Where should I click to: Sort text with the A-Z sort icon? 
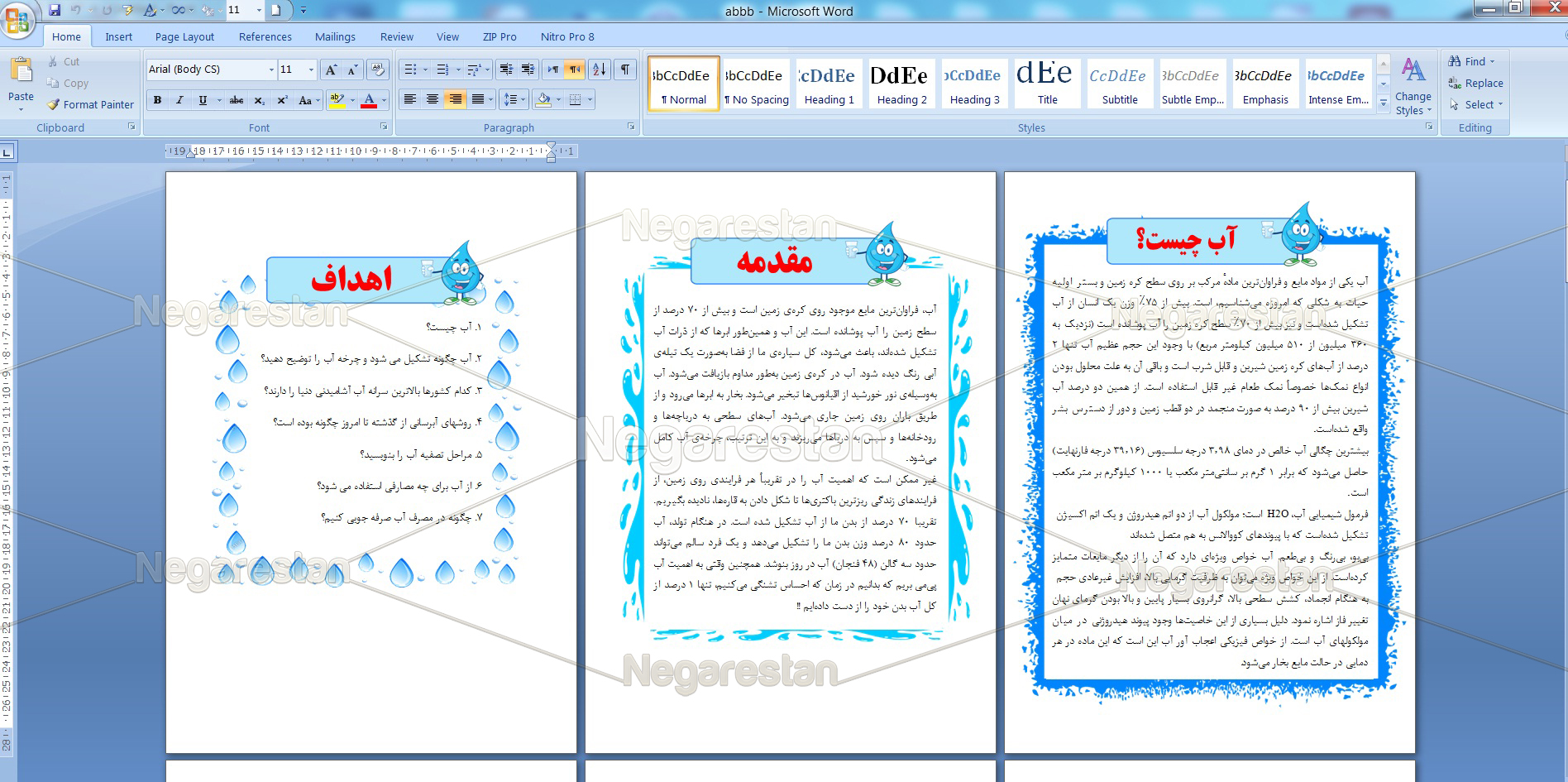tap(600, 70)
